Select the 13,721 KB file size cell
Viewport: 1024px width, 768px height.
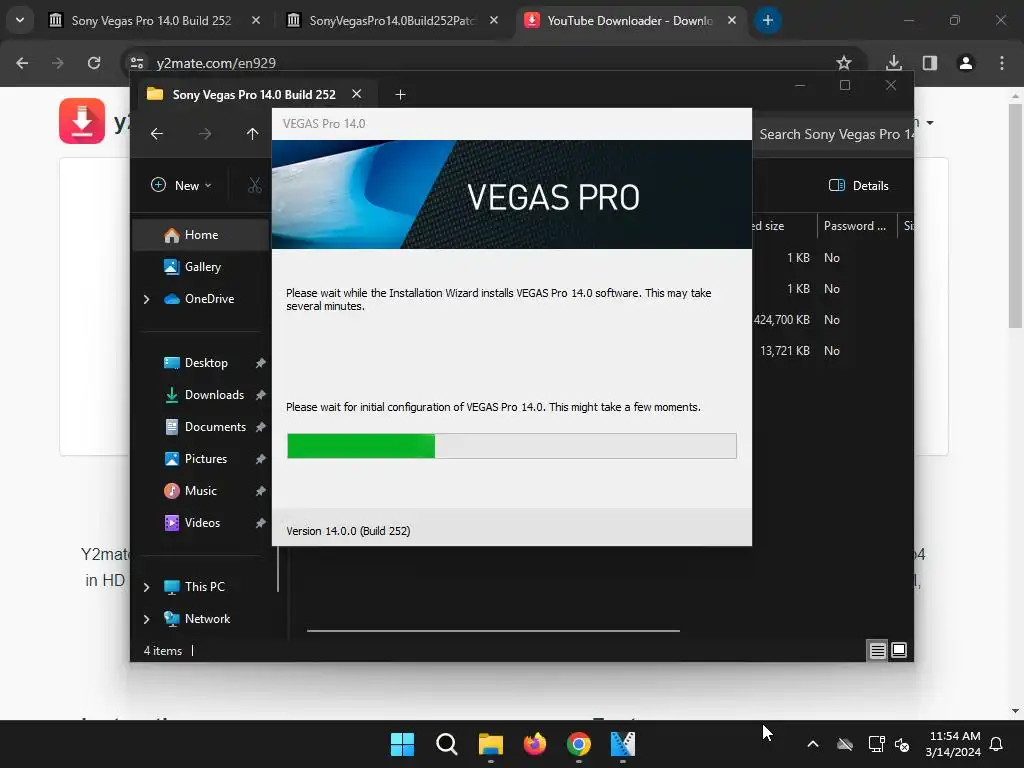click(x=784, y=351)
